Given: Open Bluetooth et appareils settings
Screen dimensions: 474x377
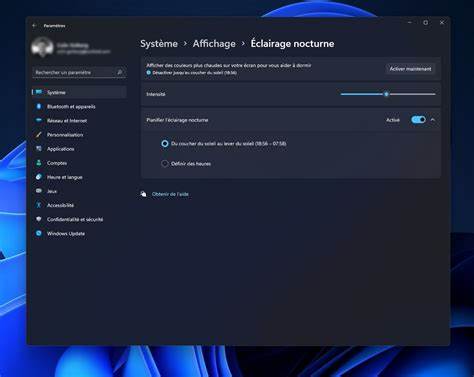Looking at the screenshot, I should (79, 106).
